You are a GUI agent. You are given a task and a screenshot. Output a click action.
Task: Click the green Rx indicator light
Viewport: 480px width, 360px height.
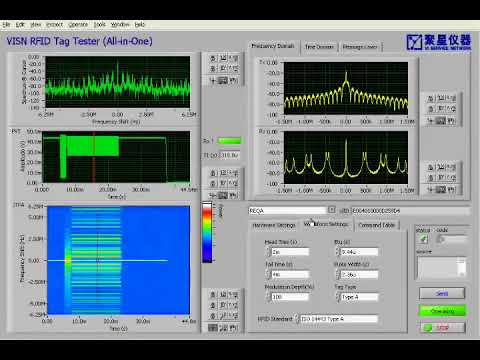tap(229, 141)
